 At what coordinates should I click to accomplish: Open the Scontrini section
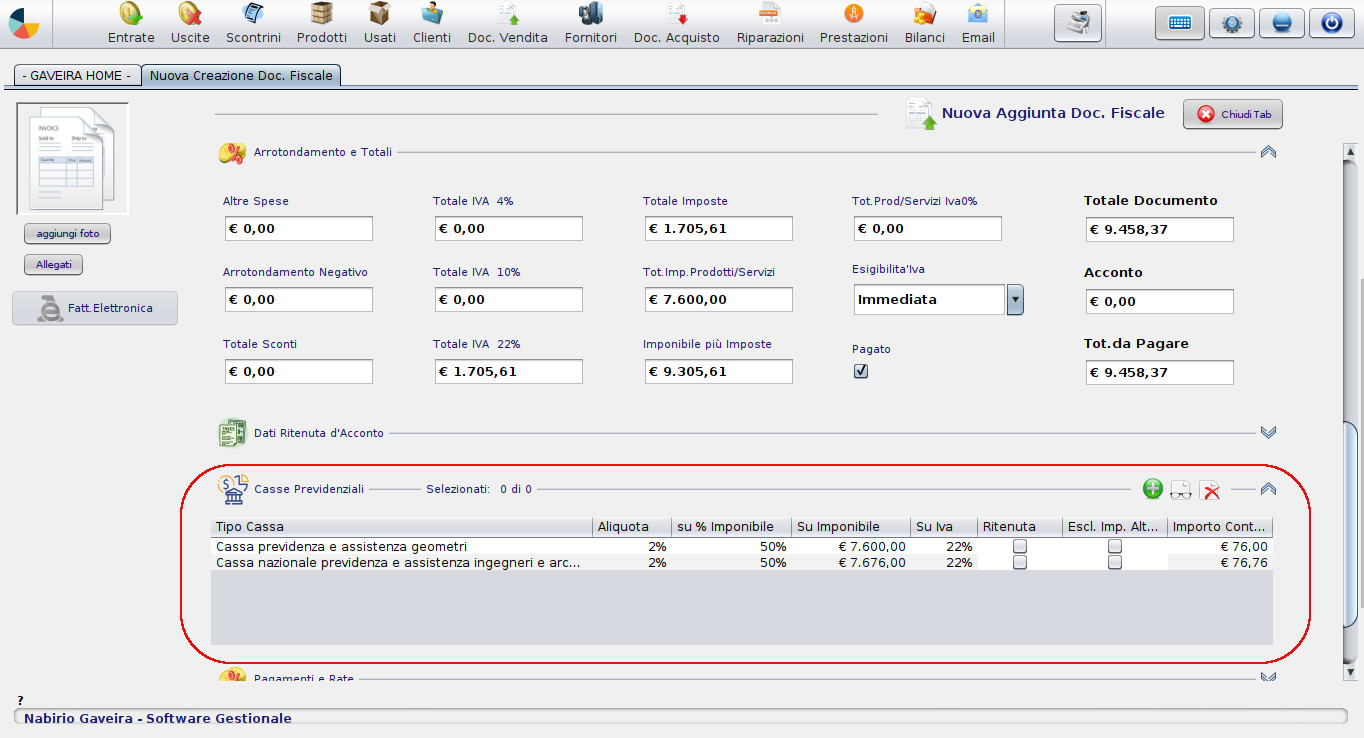click(253, 23)
